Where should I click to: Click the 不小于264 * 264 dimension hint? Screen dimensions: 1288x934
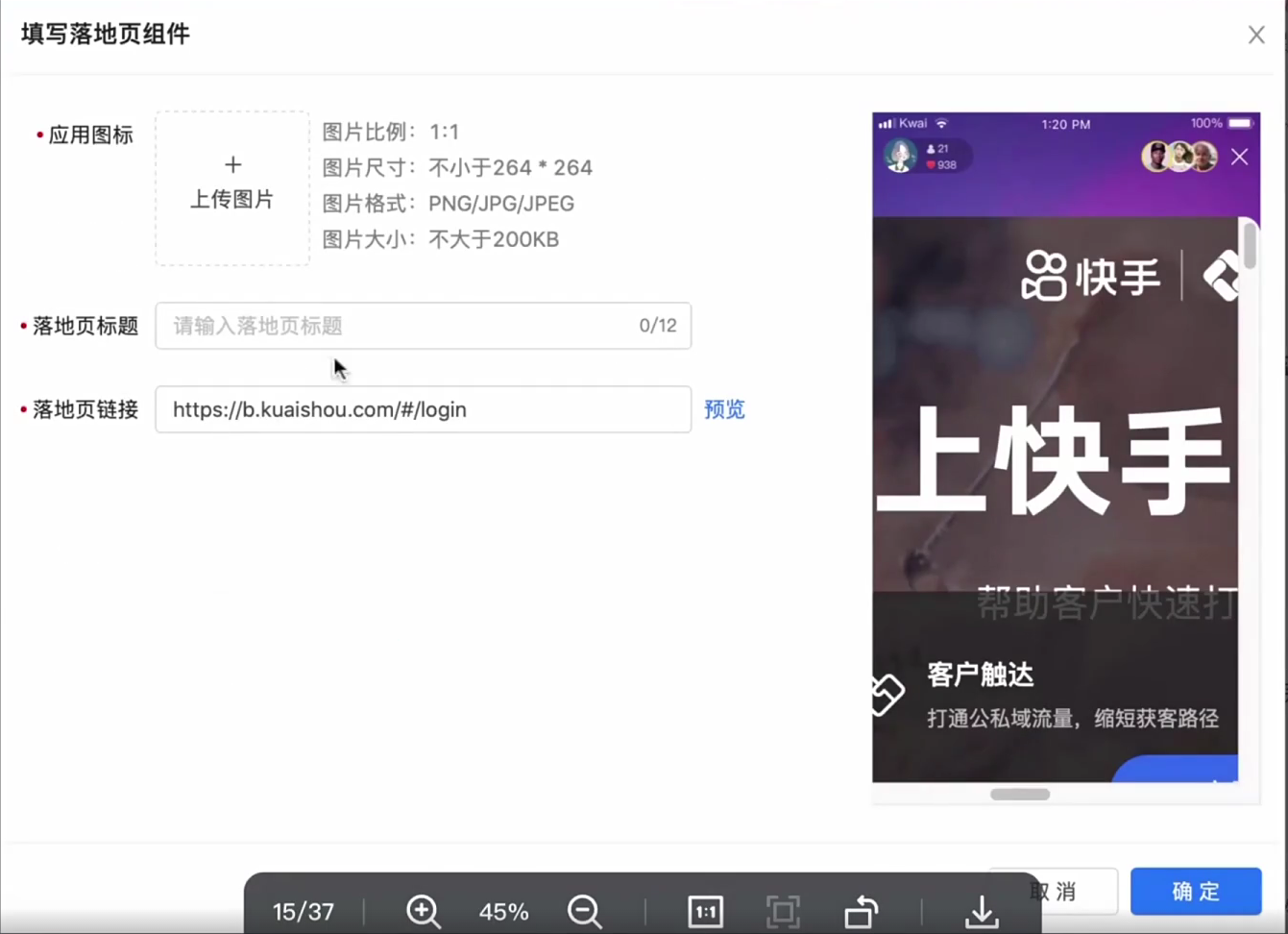pos(510,167)
